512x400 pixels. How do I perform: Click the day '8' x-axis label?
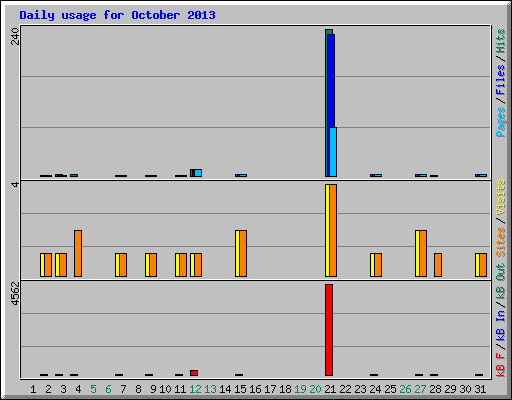(x=138, y=389)
